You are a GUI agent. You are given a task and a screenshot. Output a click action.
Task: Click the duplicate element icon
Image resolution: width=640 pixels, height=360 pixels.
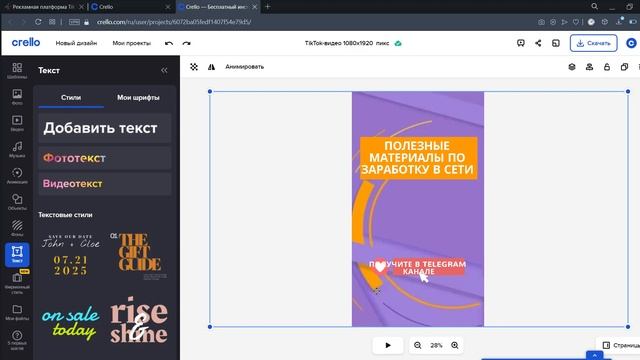point(624,67)
